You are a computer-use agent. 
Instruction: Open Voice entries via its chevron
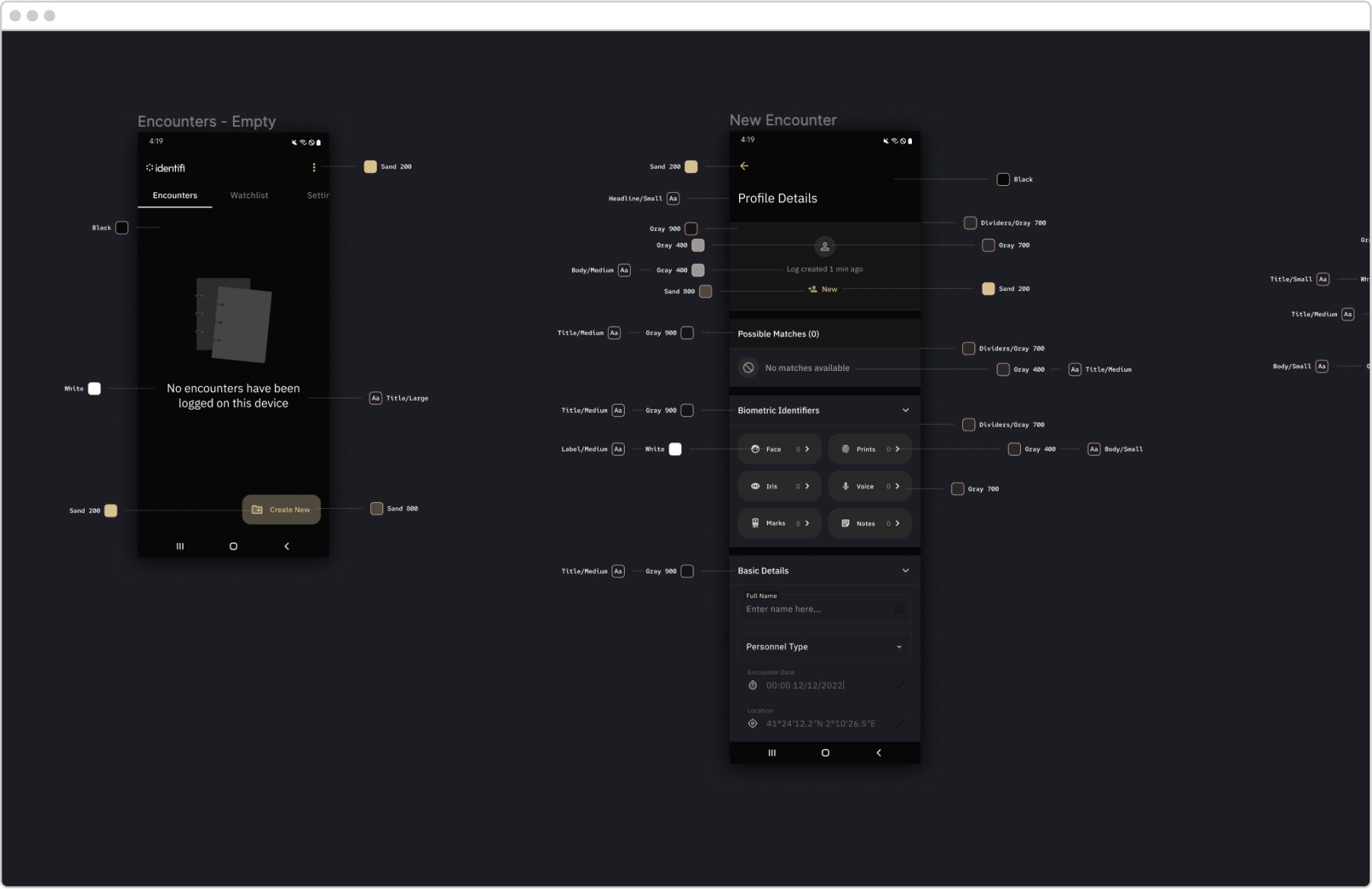click(897, 486)
